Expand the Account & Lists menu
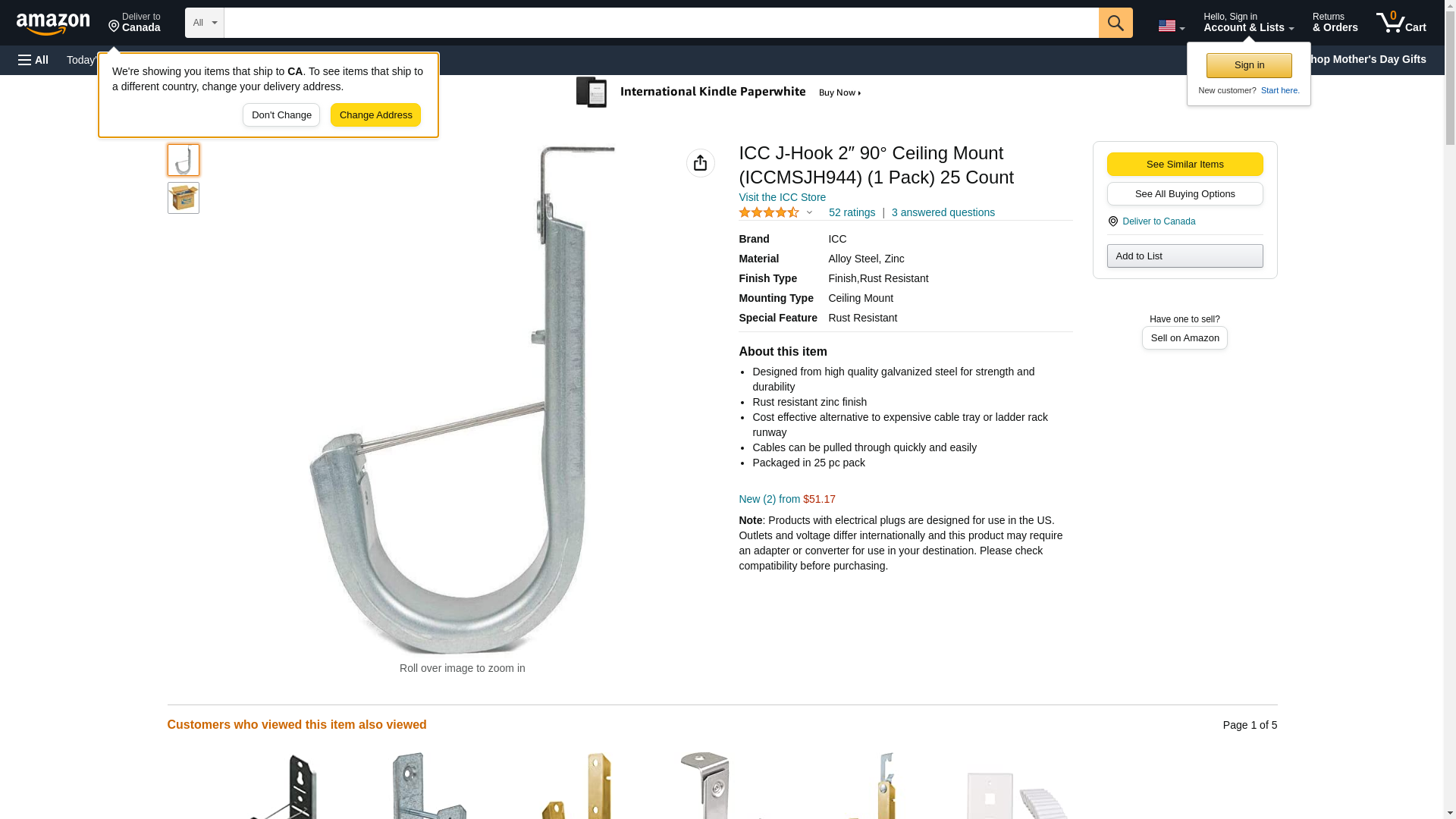Image resolution: width=1456 pixels, height=819 pixels. tap(1248, 23)
